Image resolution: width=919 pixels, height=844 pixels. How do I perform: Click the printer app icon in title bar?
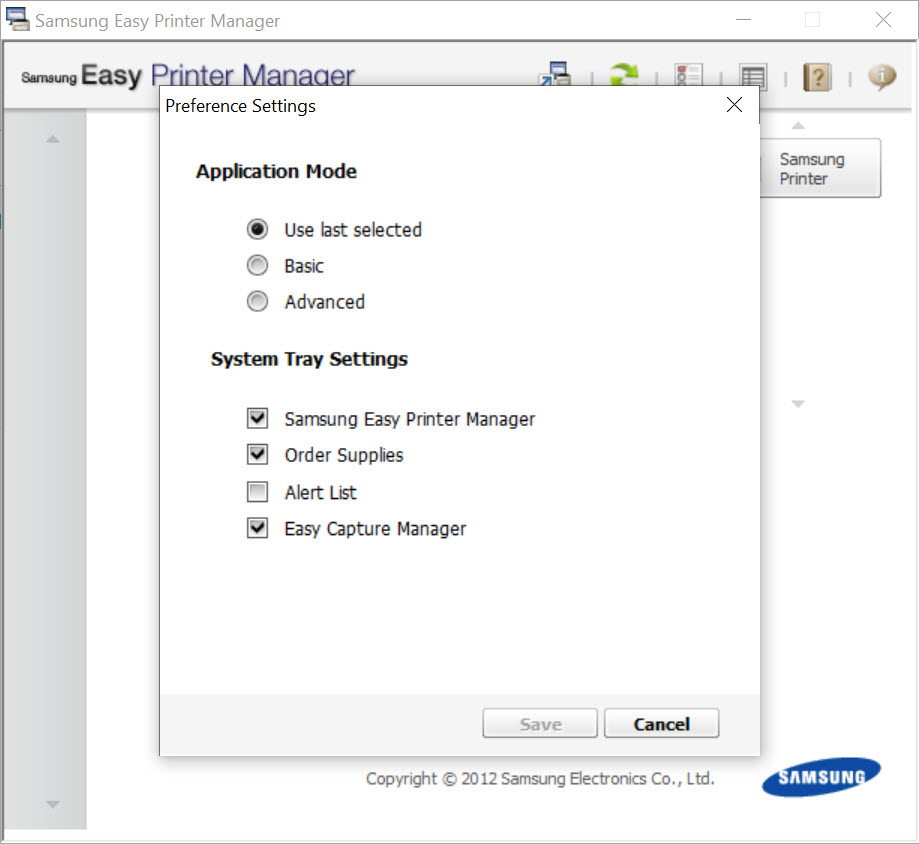pos(17,19)
